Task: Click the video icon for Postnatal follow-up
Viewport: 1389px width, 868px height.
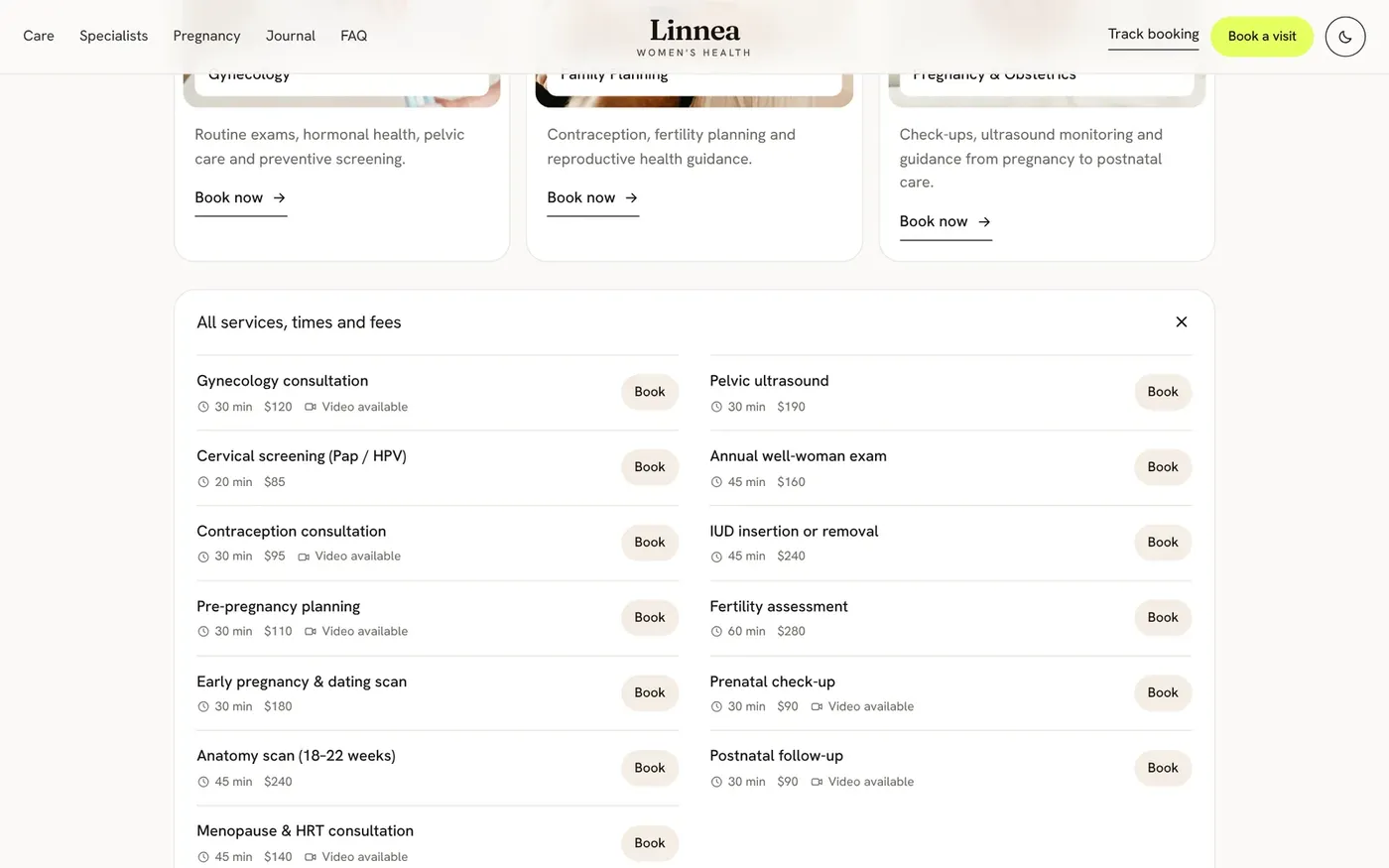Action: click(817, 782)
